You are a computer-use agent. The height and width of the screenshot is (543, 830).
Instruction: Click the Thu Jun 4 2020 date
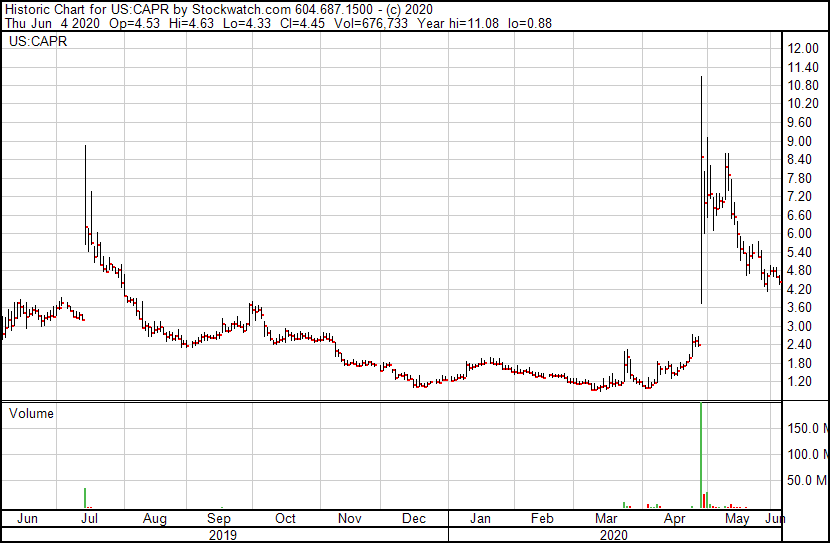52,23
